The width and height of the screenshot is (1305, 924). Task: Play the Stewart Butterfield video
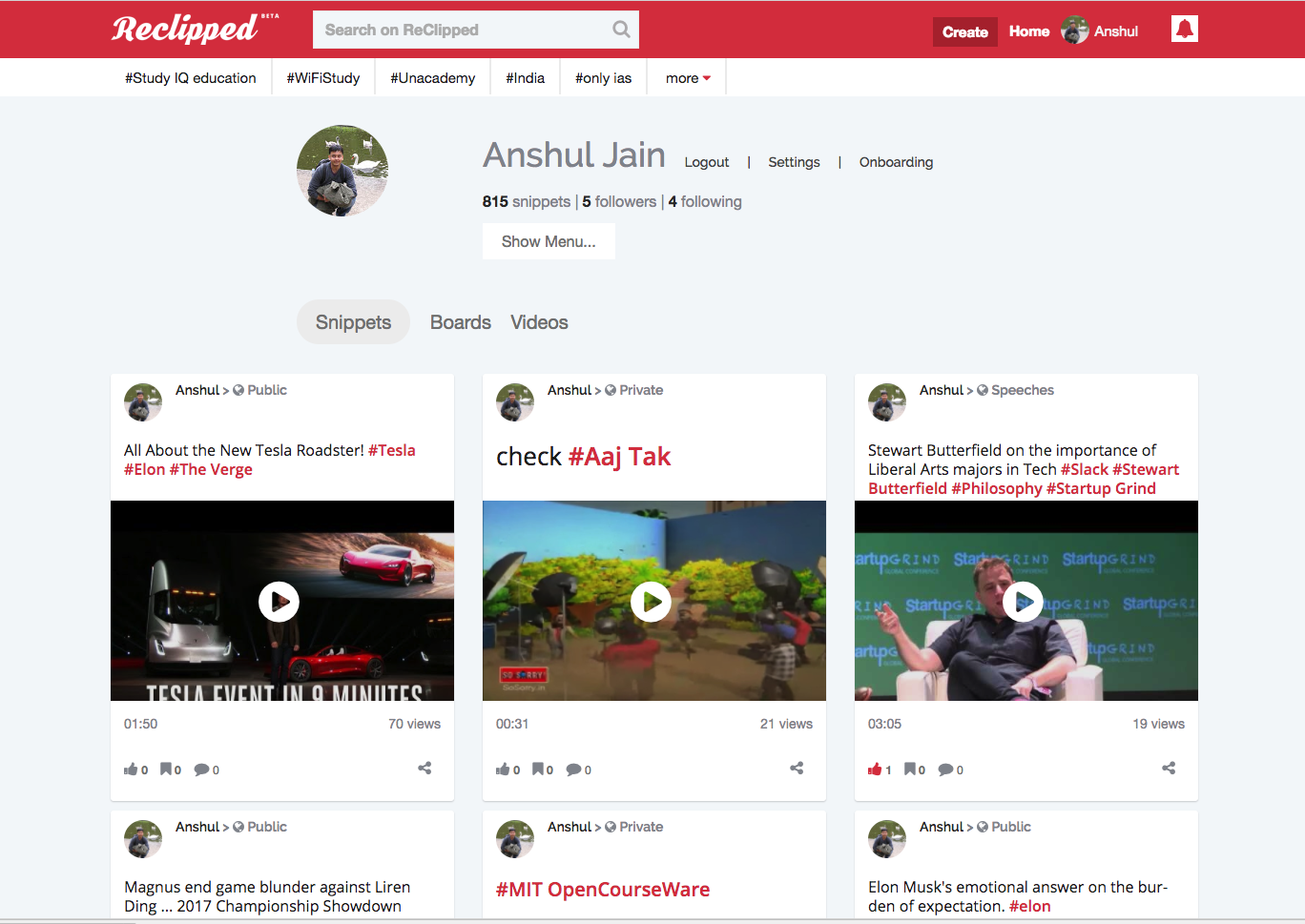[x=1023, y=602]
